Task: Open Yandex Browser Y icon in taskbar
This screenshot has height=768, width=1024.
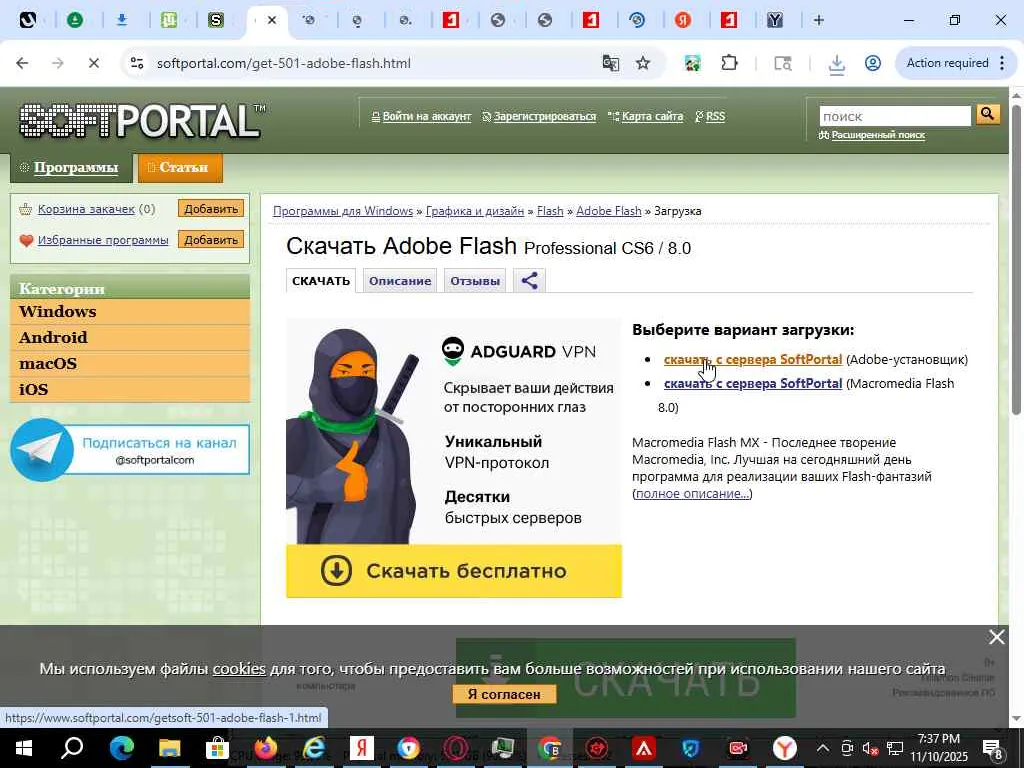Action: (x=784, y=748)
